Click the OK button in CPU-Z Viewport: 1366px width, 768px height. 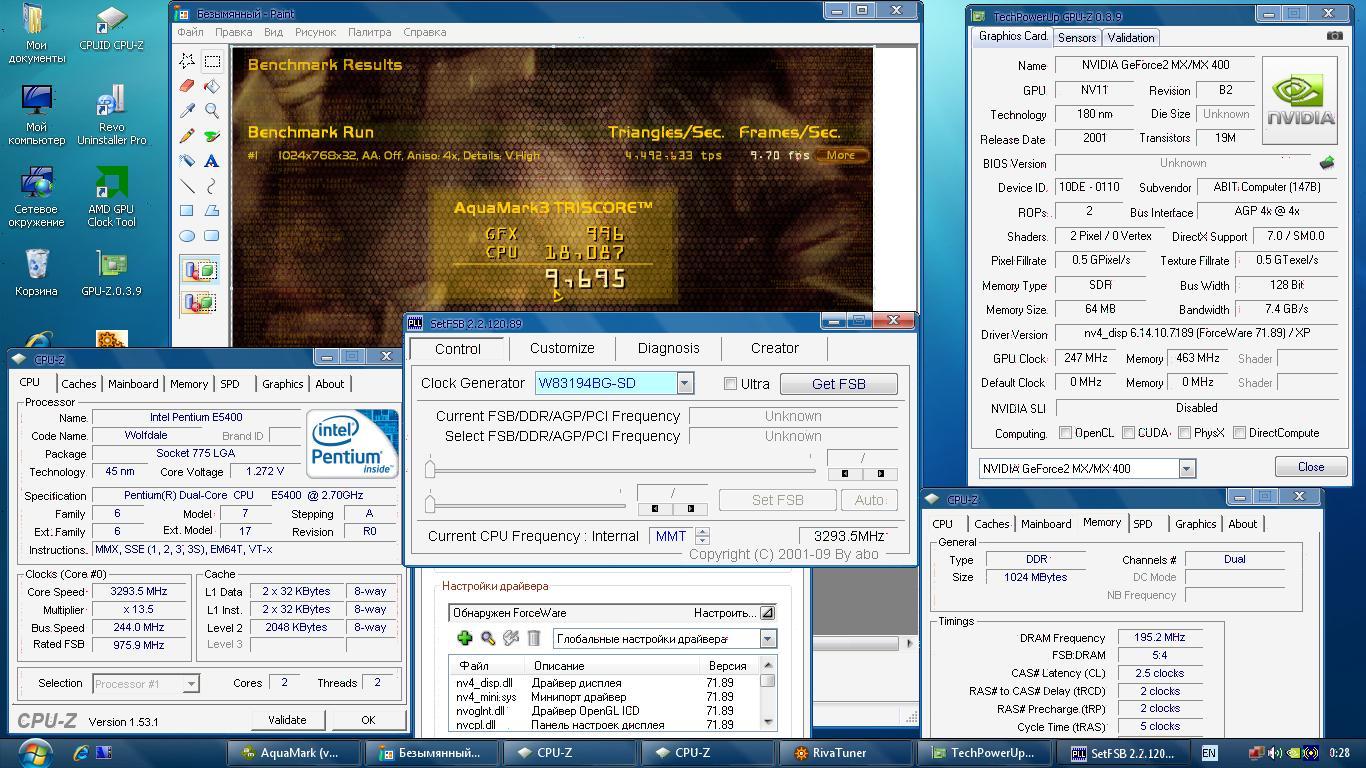pos(368,719)
